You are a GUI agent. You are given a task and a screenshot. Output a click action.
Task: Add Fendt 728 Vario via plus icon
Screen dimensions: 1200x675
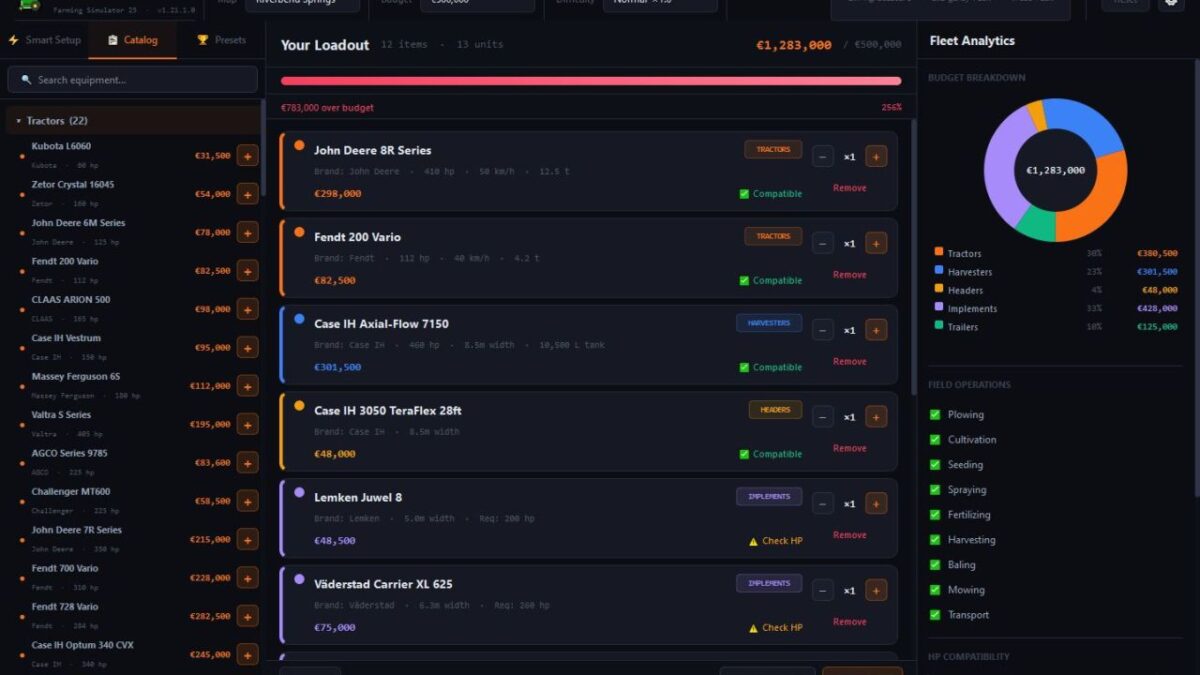[247, 616]
